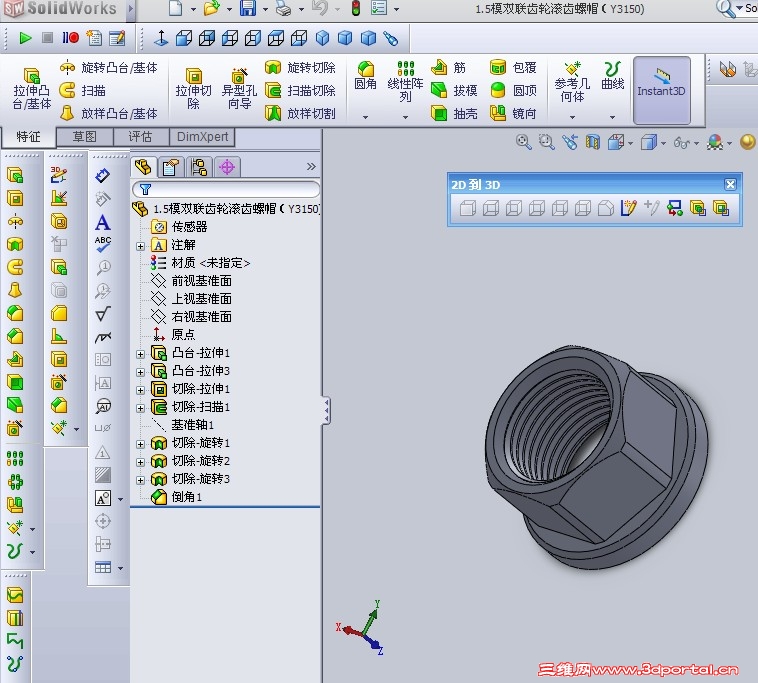The height and width of the screenshot is (683, 758).
Task: Open the 异型孔向导 hole wizard
Action: [239, 88]
